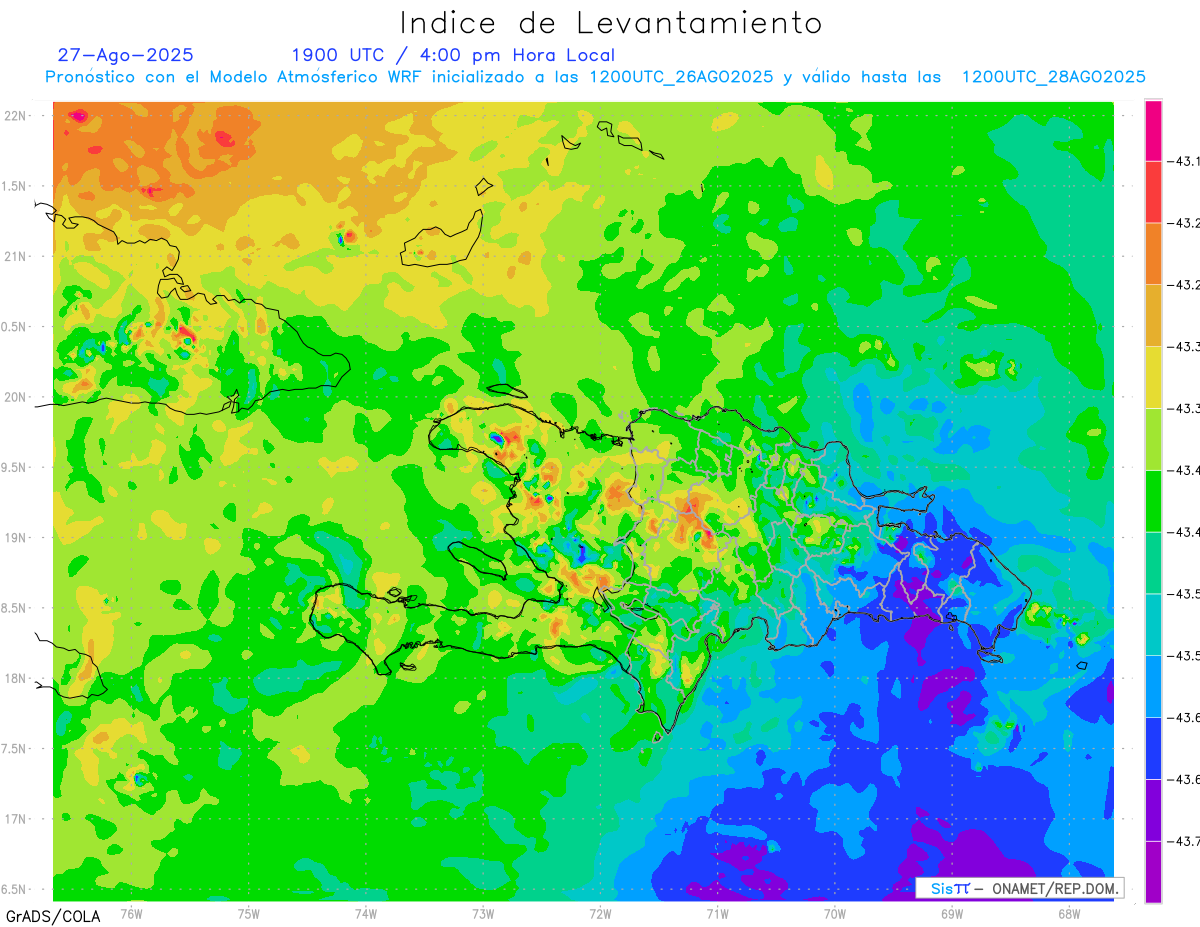Screen dimensions: 1200x927
Task: Select the "74W" longitude label
Action: (x=366, y=913)
